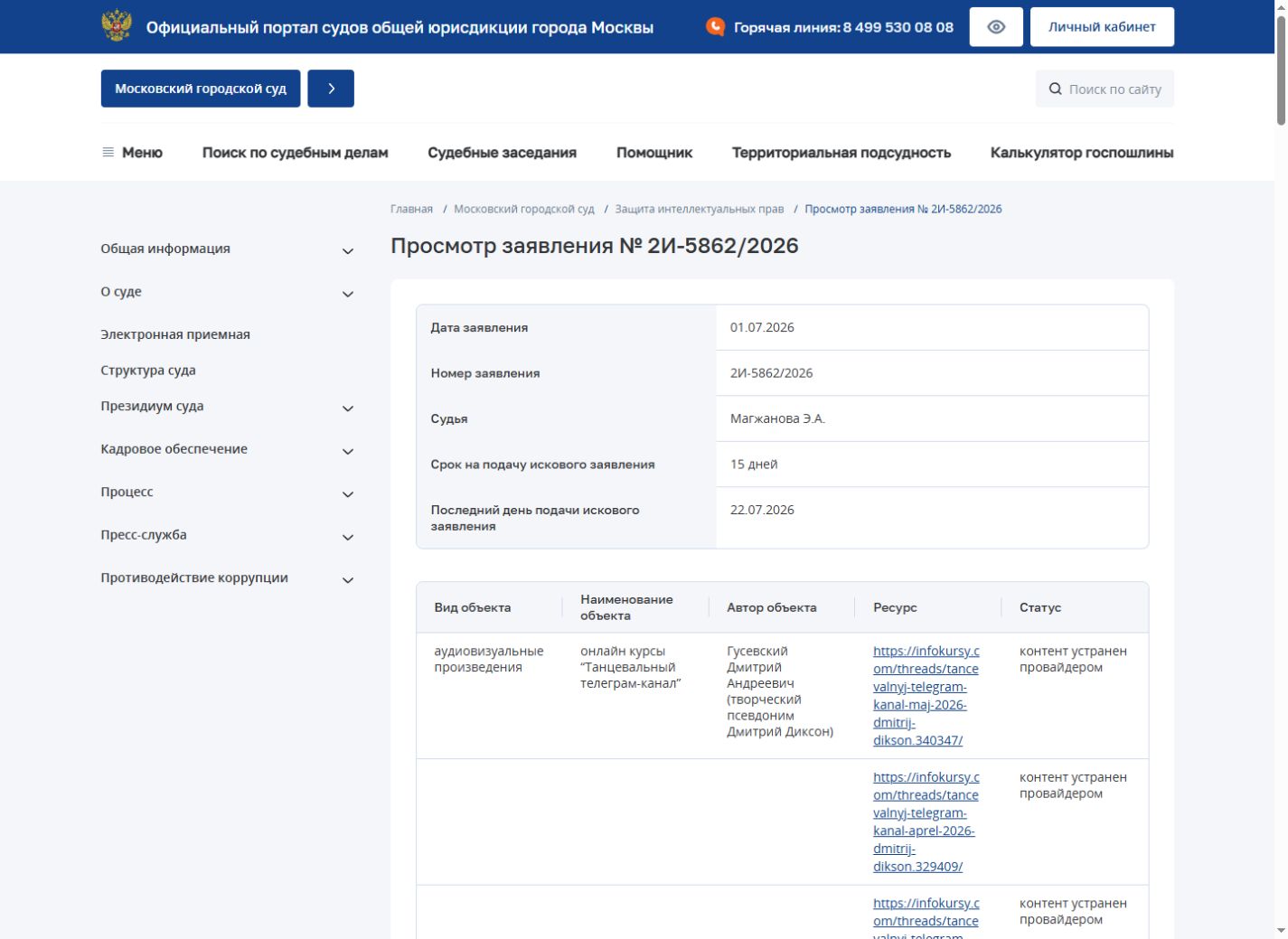Open the Помощник menu item
The height and width of the screenshot is (939, 1288).
pos(654,153)
